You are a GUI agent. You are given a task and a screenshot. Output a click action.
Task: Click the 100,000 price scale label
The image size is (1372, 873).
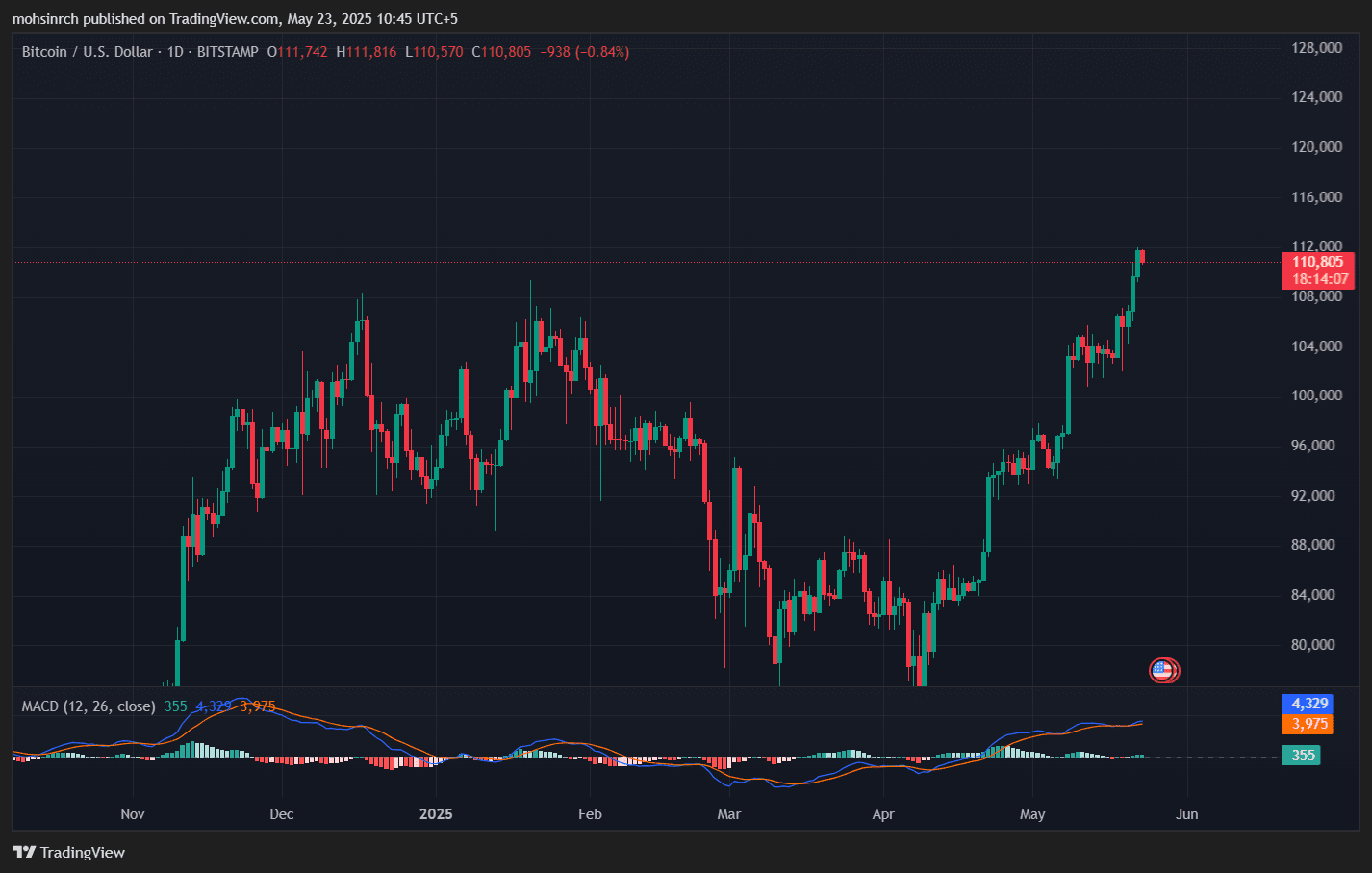coord(1317,396)
